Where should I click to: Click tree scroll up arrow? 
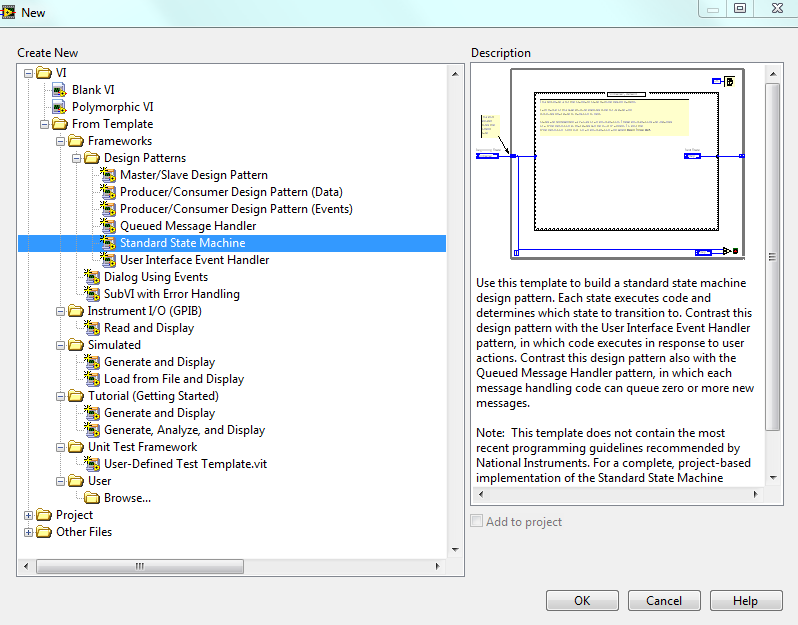[455, 74]
